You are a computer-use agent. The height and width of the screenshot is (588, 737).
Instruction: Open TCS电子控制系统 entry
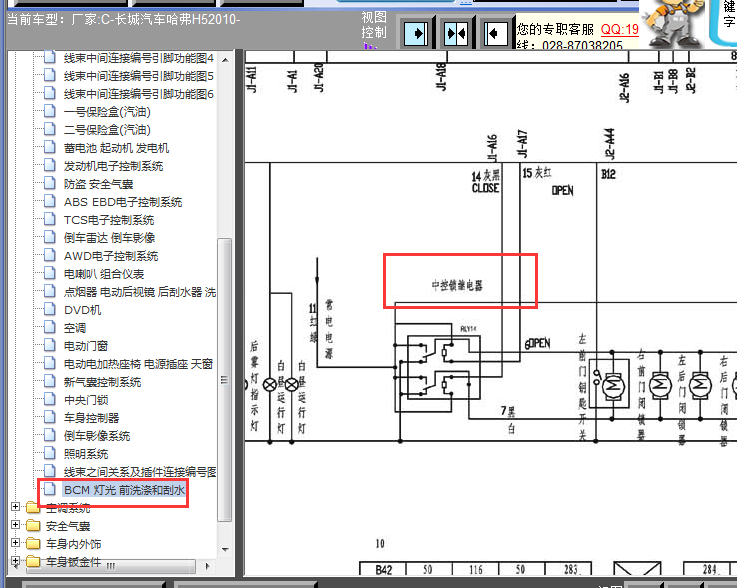click(109, 220)
